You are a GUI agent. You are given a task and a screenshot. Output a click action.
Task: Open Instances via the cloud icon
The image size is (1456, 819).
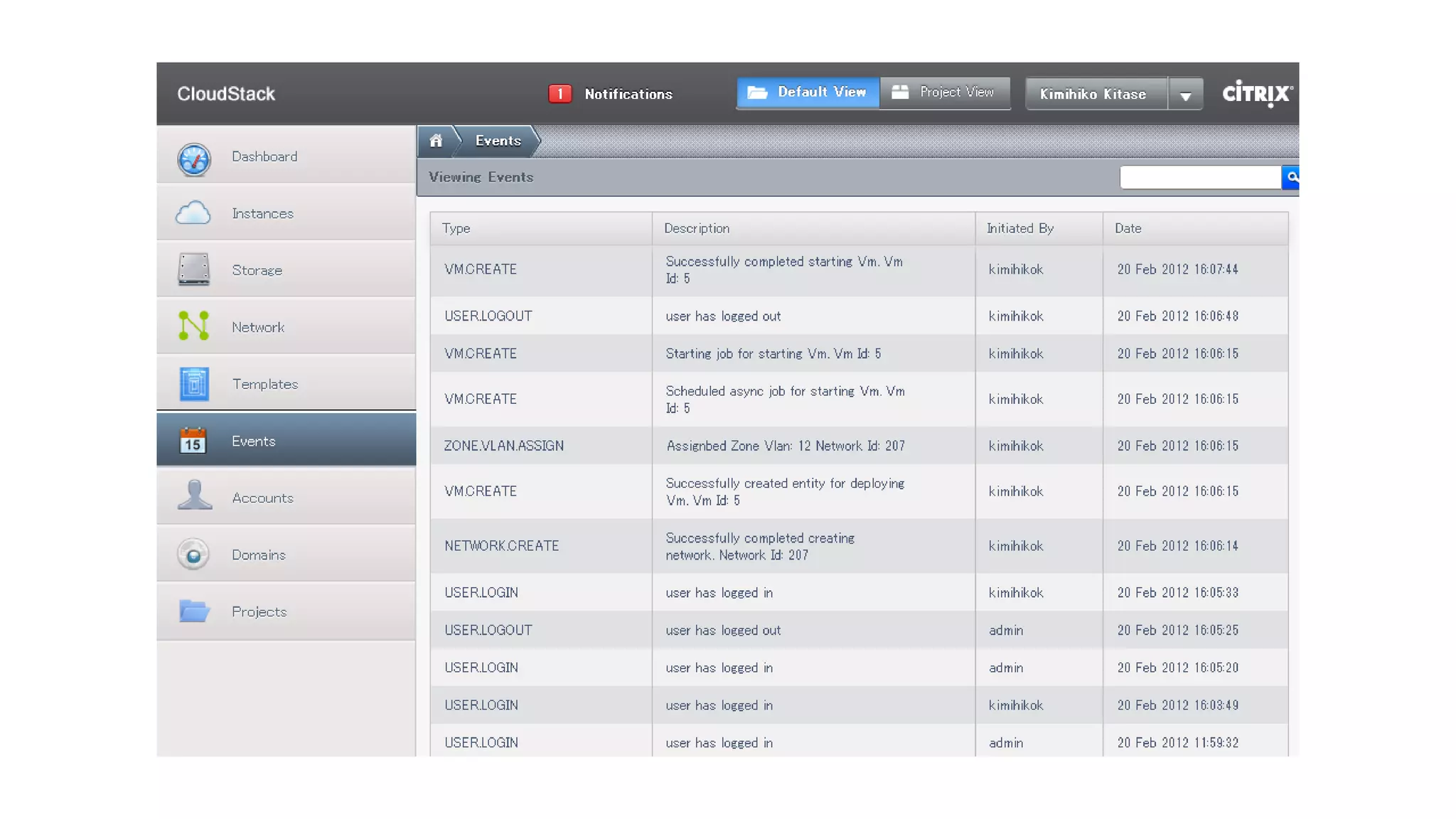click(x=193, y=213)
